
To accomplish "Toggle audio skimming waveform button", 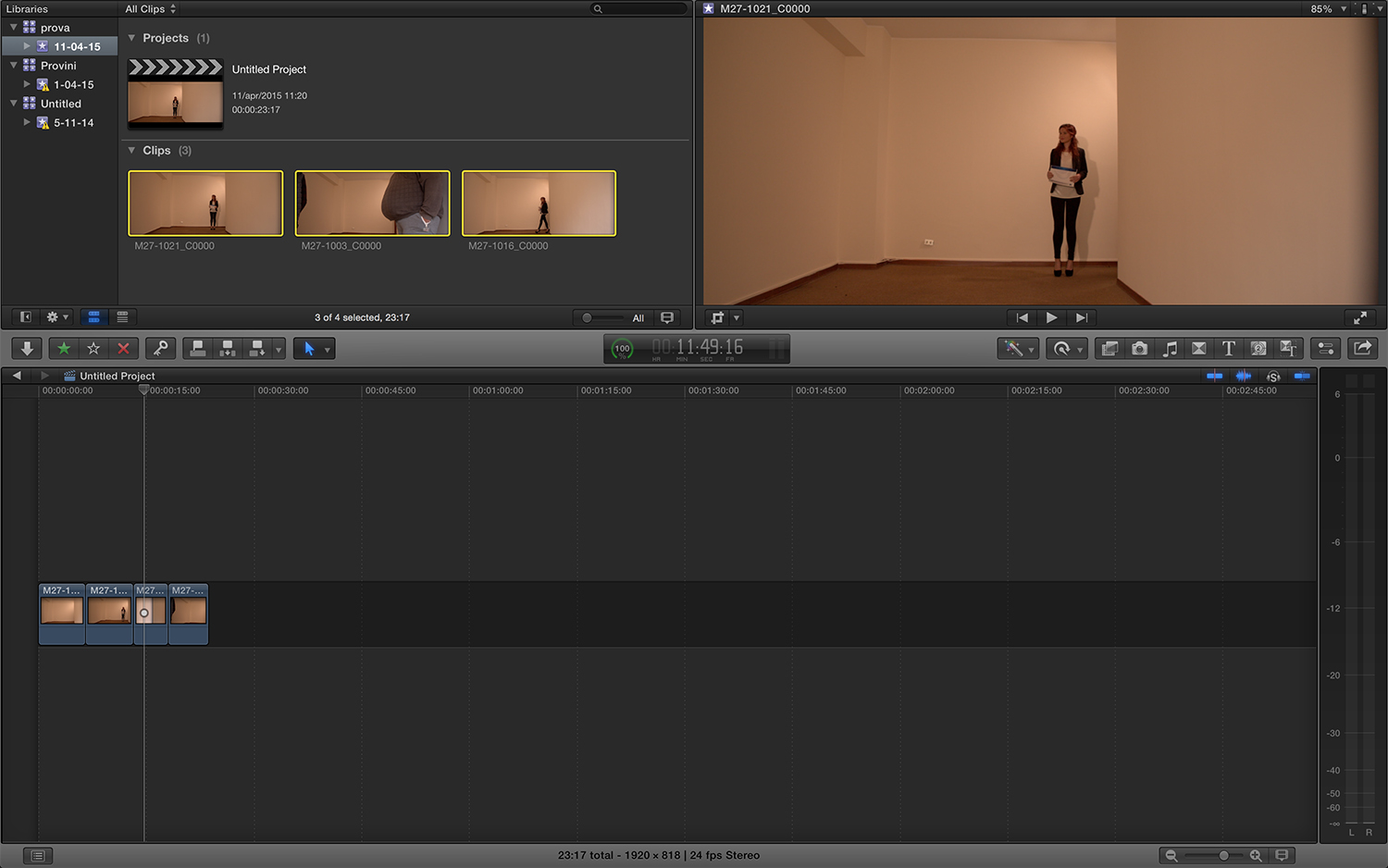I will (1244, 376).
